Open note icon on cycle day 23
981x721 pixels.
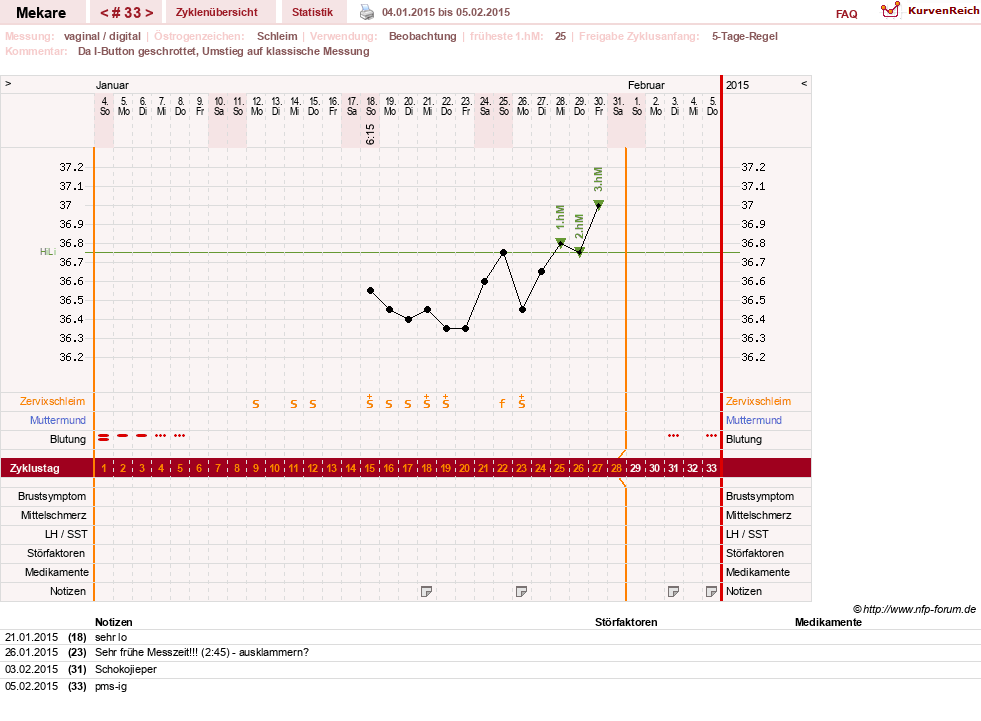click(x=521, y=591)
